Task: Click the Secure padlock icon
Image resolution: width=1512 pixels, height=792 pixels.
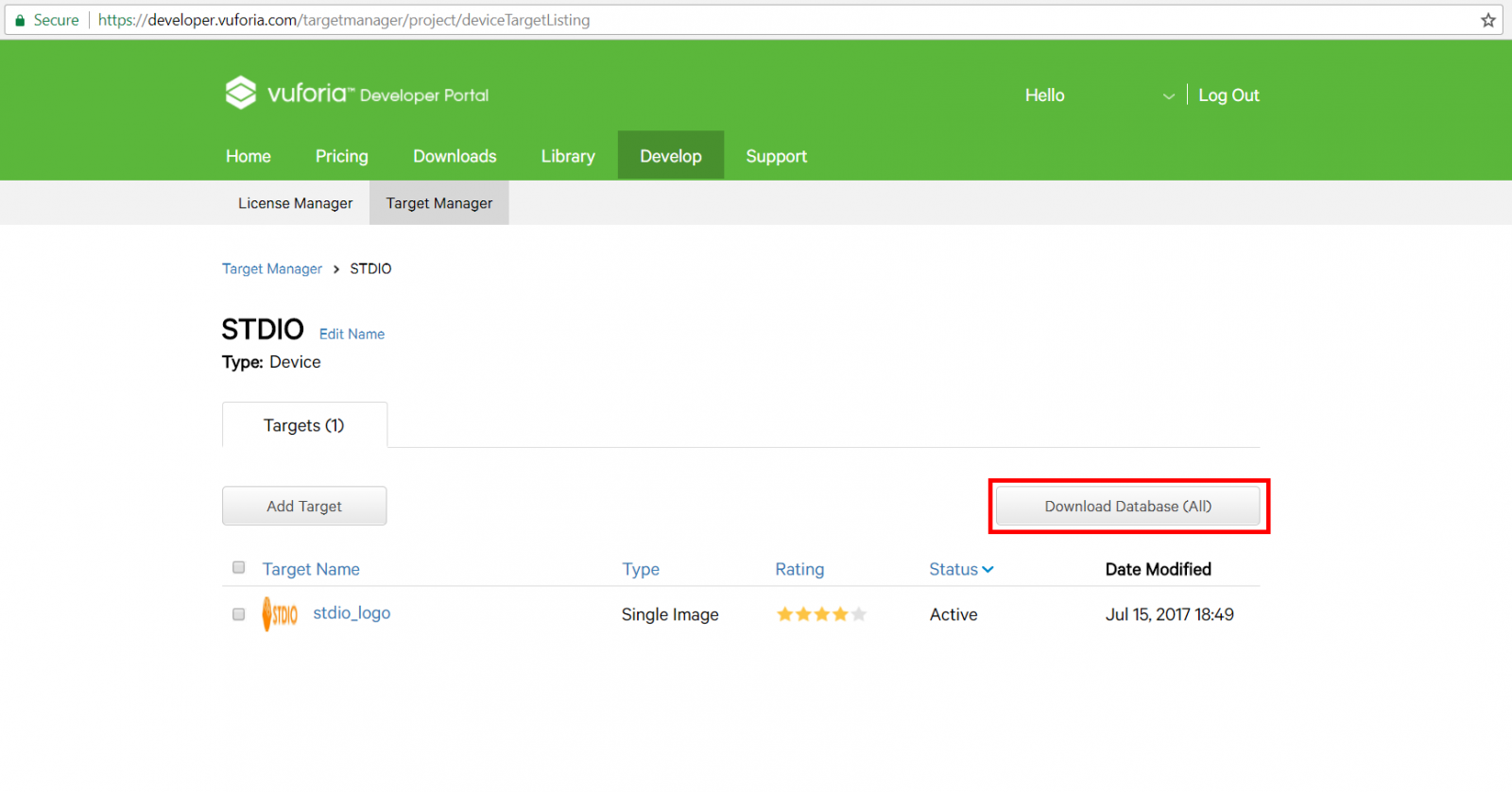Action: point(20,20)
